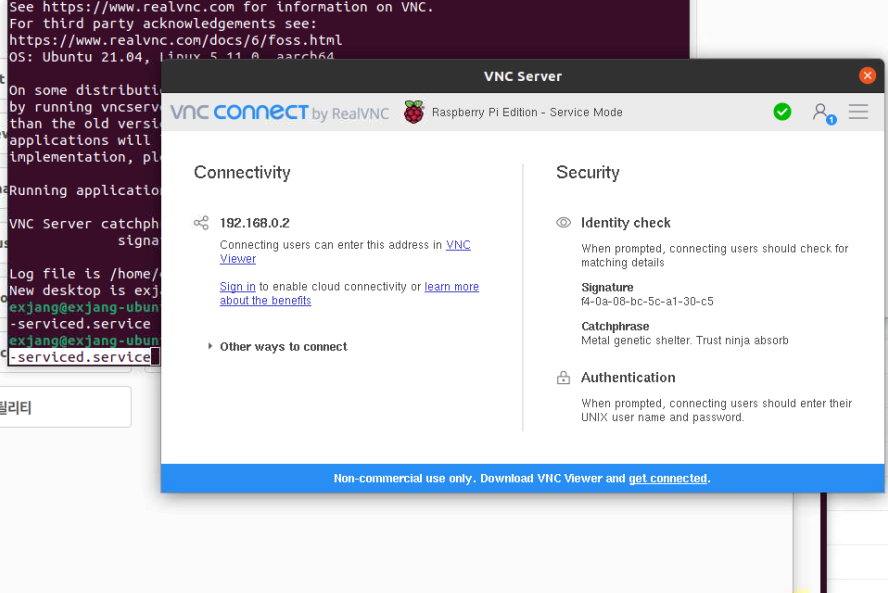This screenshot has height=593, width=888.
Task: Click the Log file is /home/ terminal line
Action: tap(85, 274)
